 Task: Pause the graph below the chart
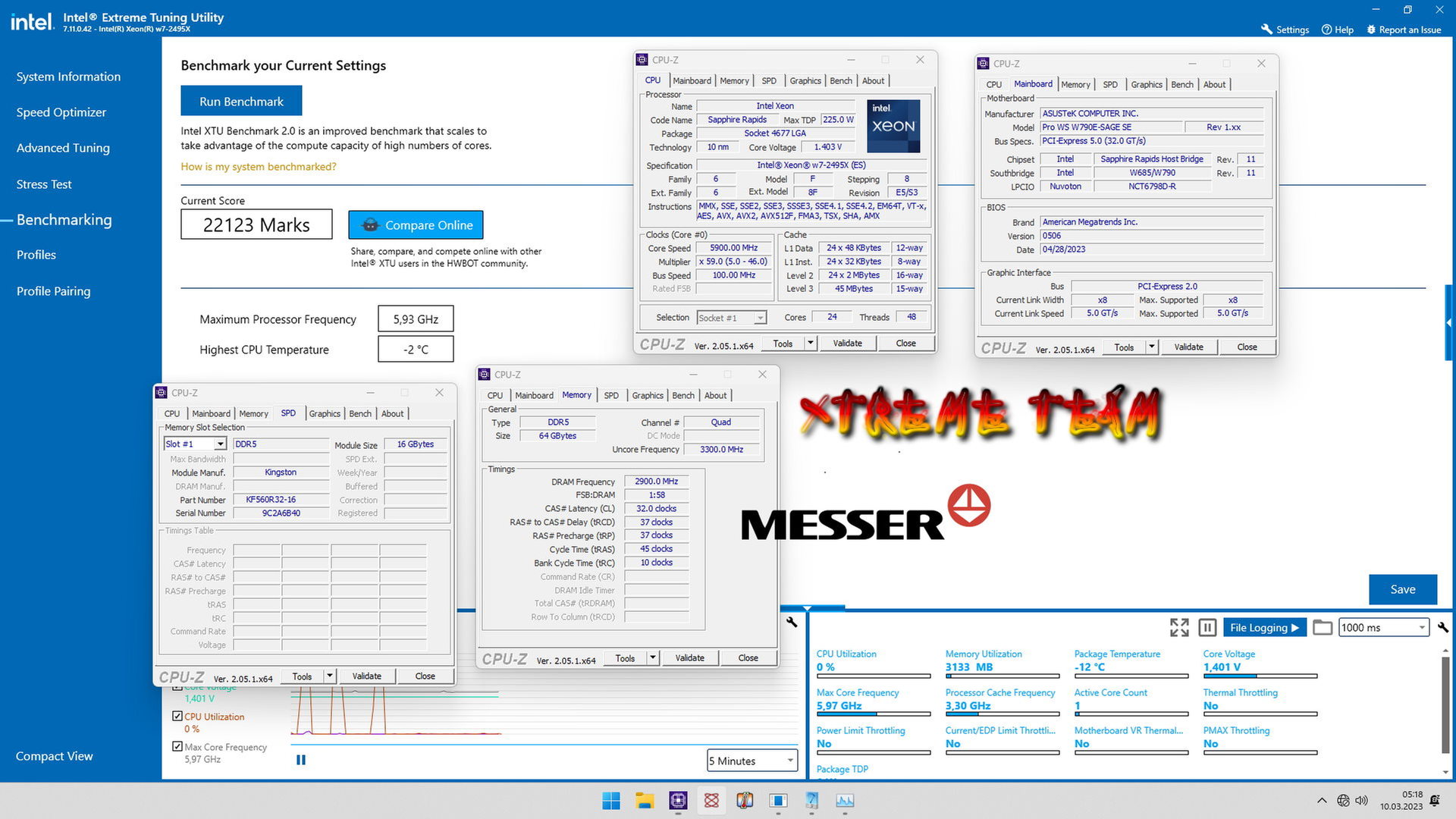coord(301,760)
